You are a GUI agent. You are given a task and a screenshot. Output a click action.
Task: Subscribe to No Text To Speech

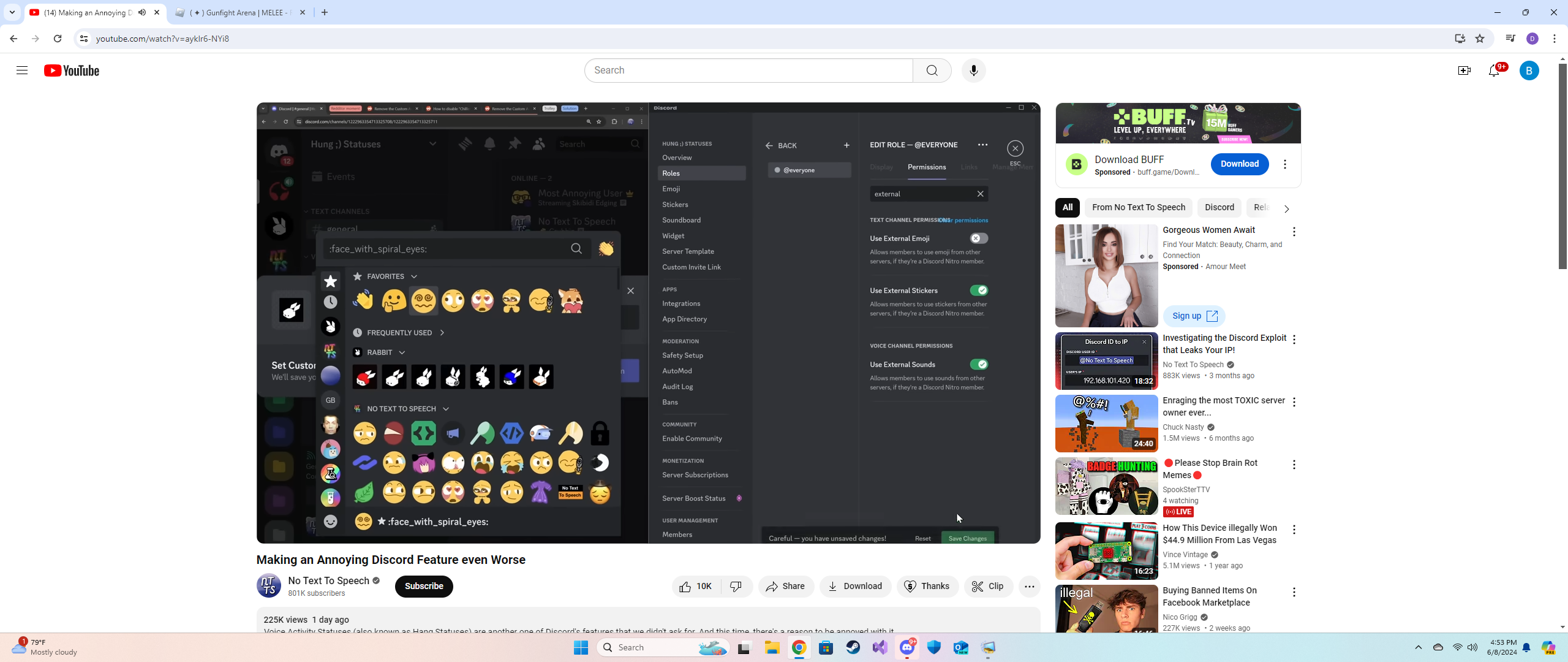(424, 587)
